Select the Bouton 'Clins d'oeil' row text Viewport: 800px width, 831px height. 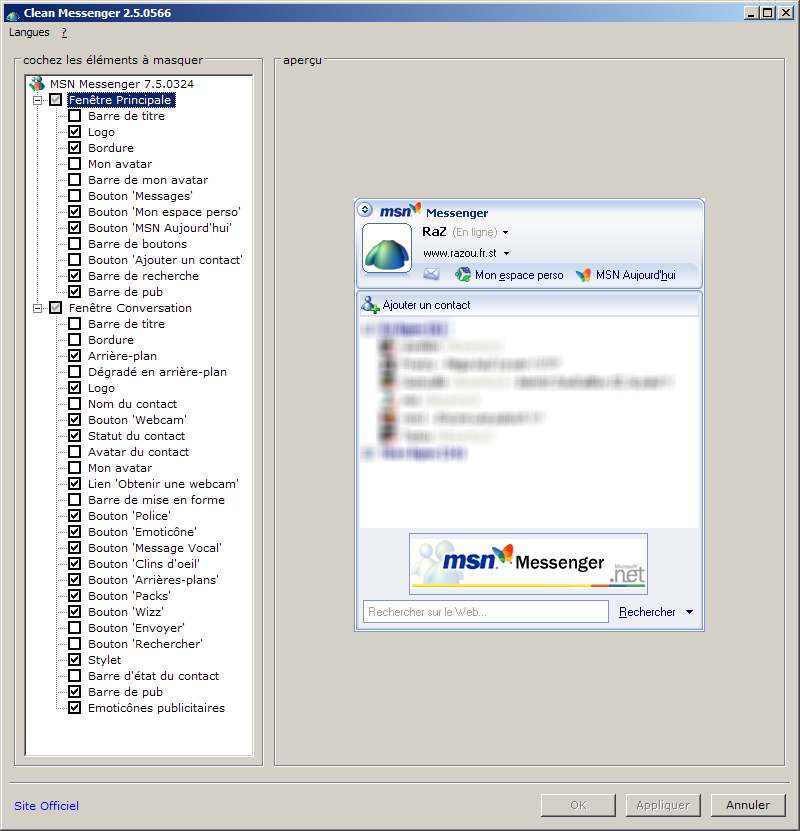click(144, 563)
